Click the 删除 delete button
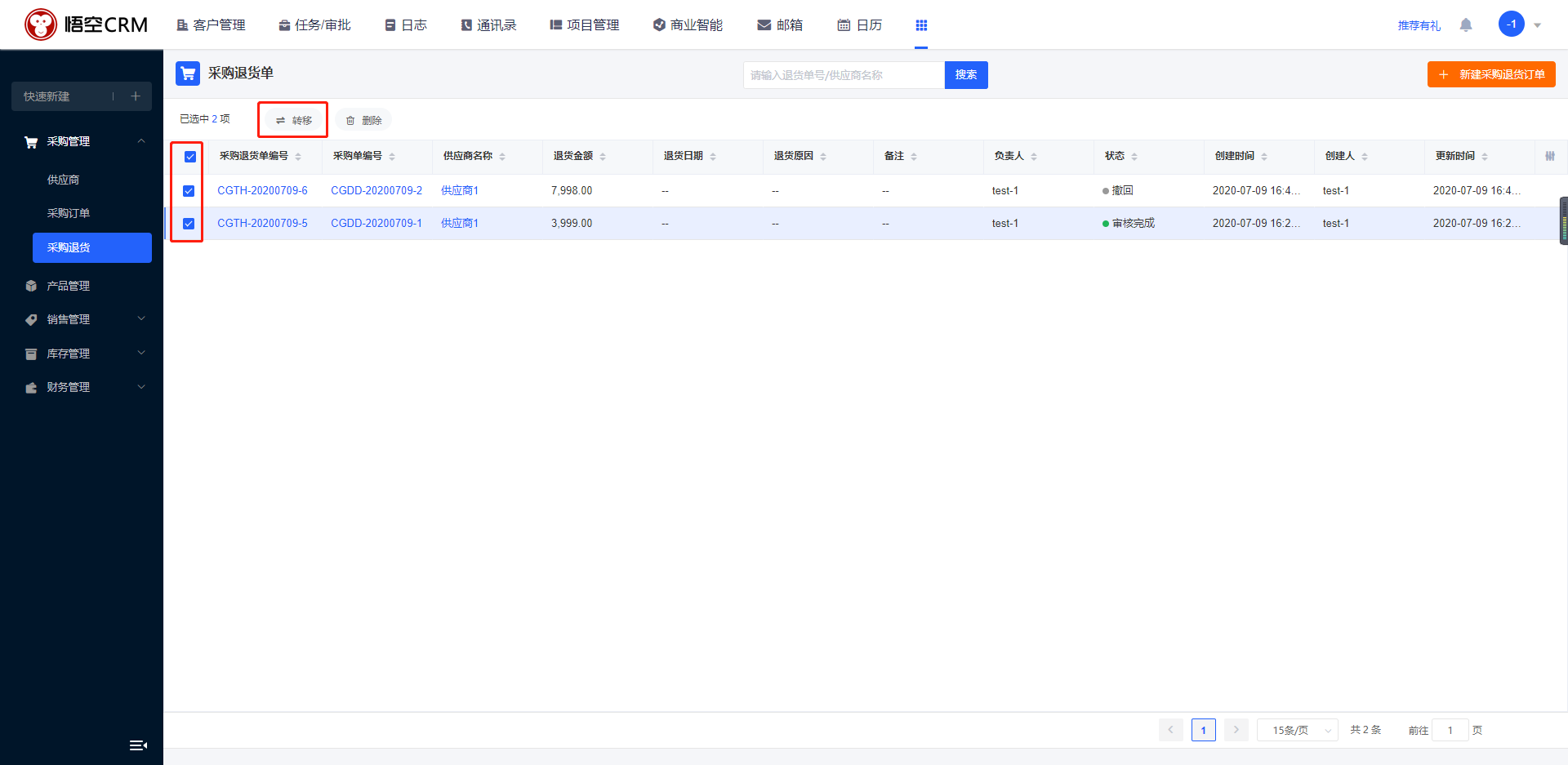Image resolution: width=1568 pixels, height=765 pixels. [363, 120]
